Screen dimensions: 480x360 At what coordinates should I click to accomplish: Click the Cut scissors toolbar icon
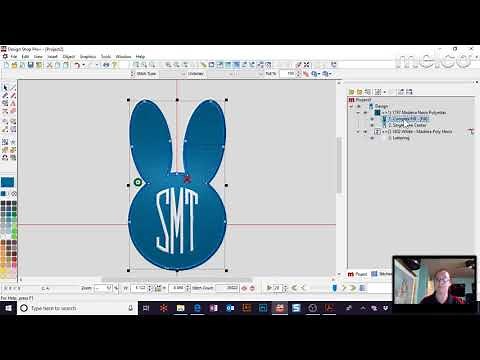50,65
